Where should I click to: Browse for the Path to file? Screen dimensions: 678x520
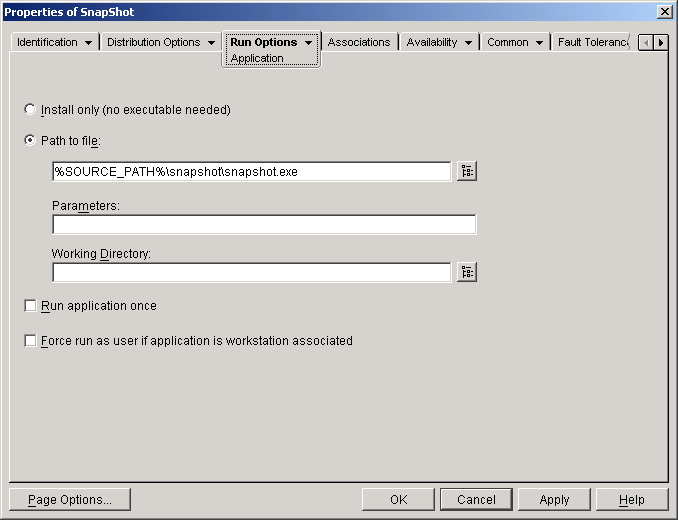466,171
